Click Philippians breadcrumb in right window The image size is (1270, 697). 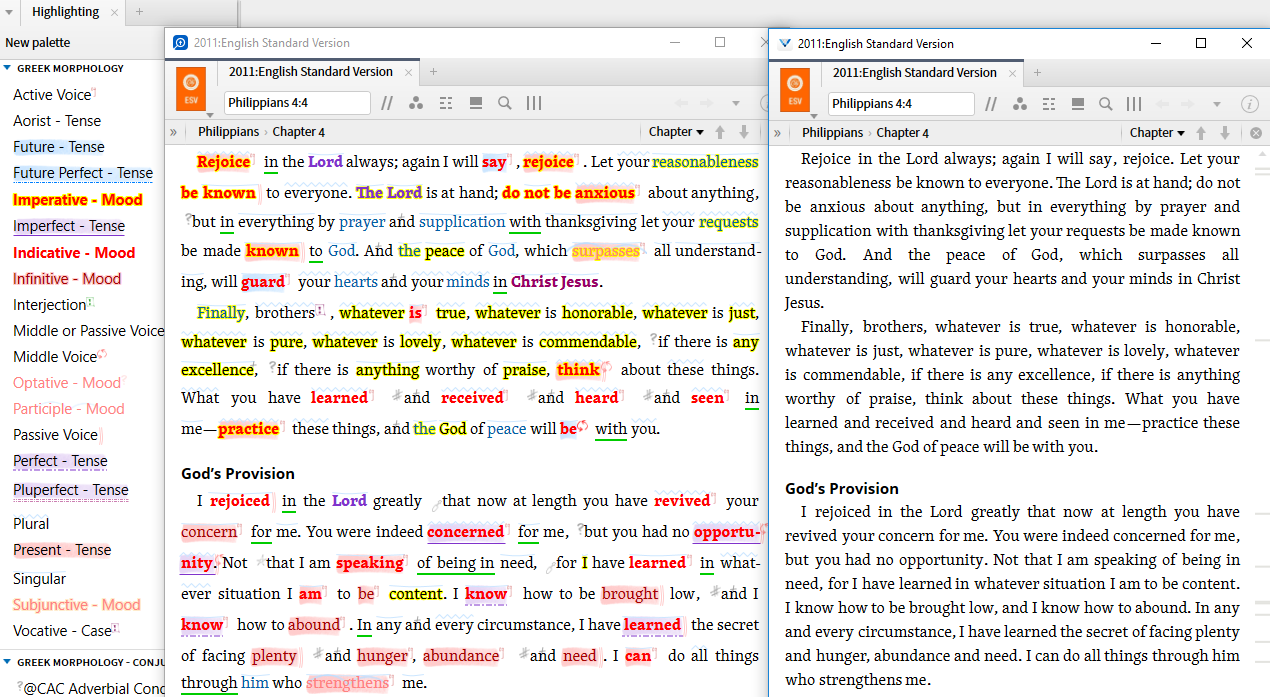[x=832, y=133]
